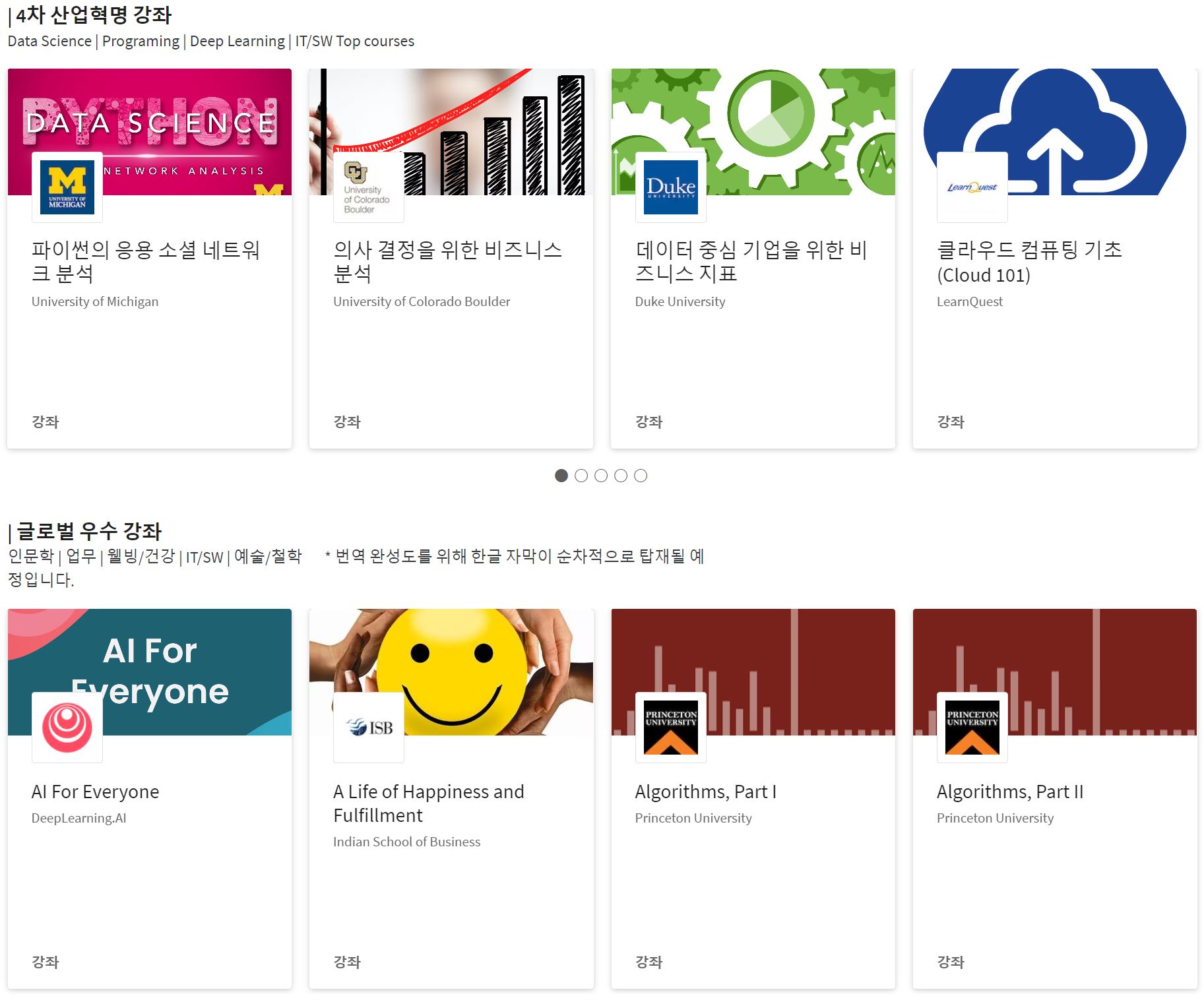Click Princeton logo on Algorithms, Part II

tap(972, 728)
